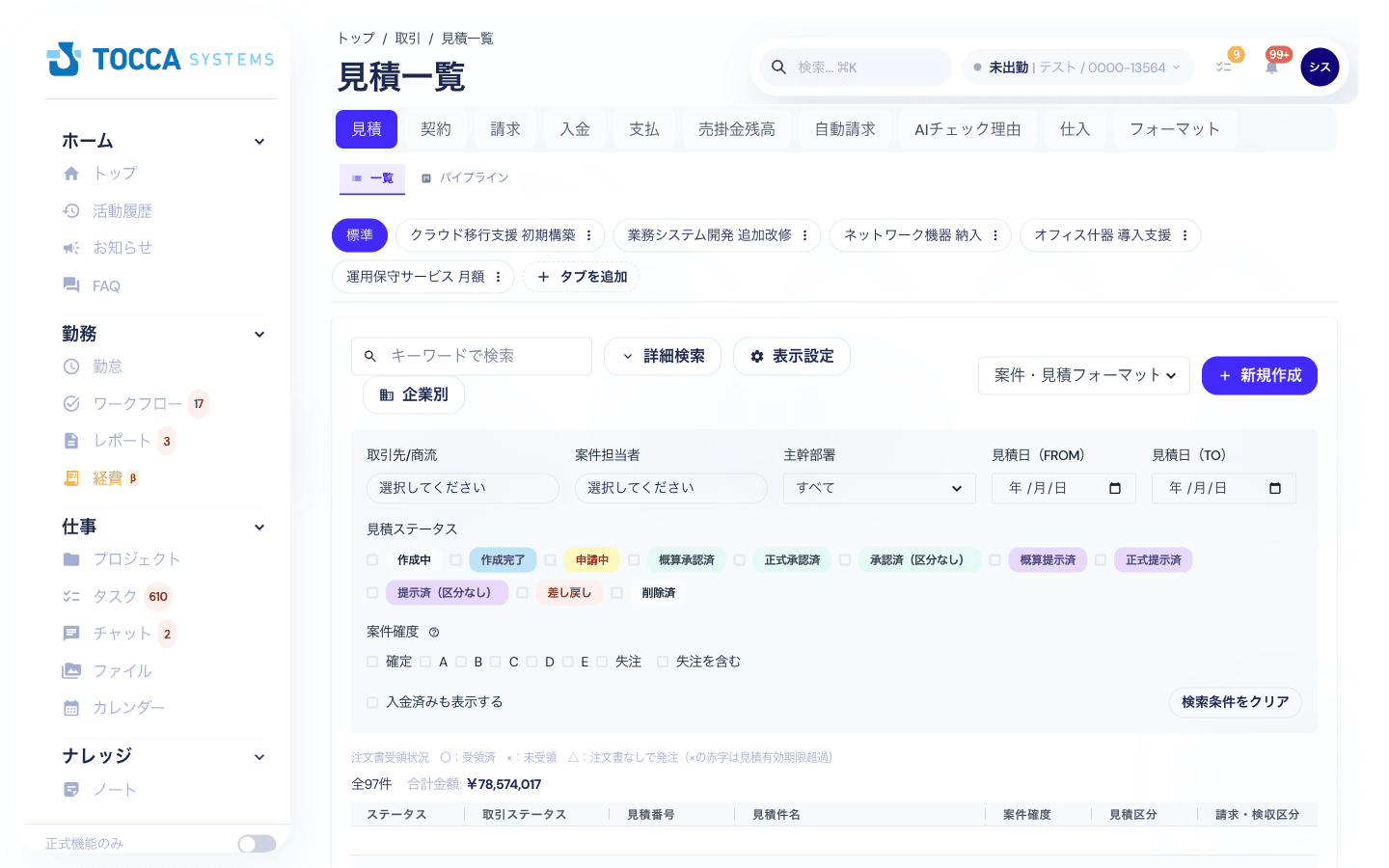Viewport: 1389px width, 868px height.
Task: Open プロジェクト folder icon
Action: (x=71, y=559)
